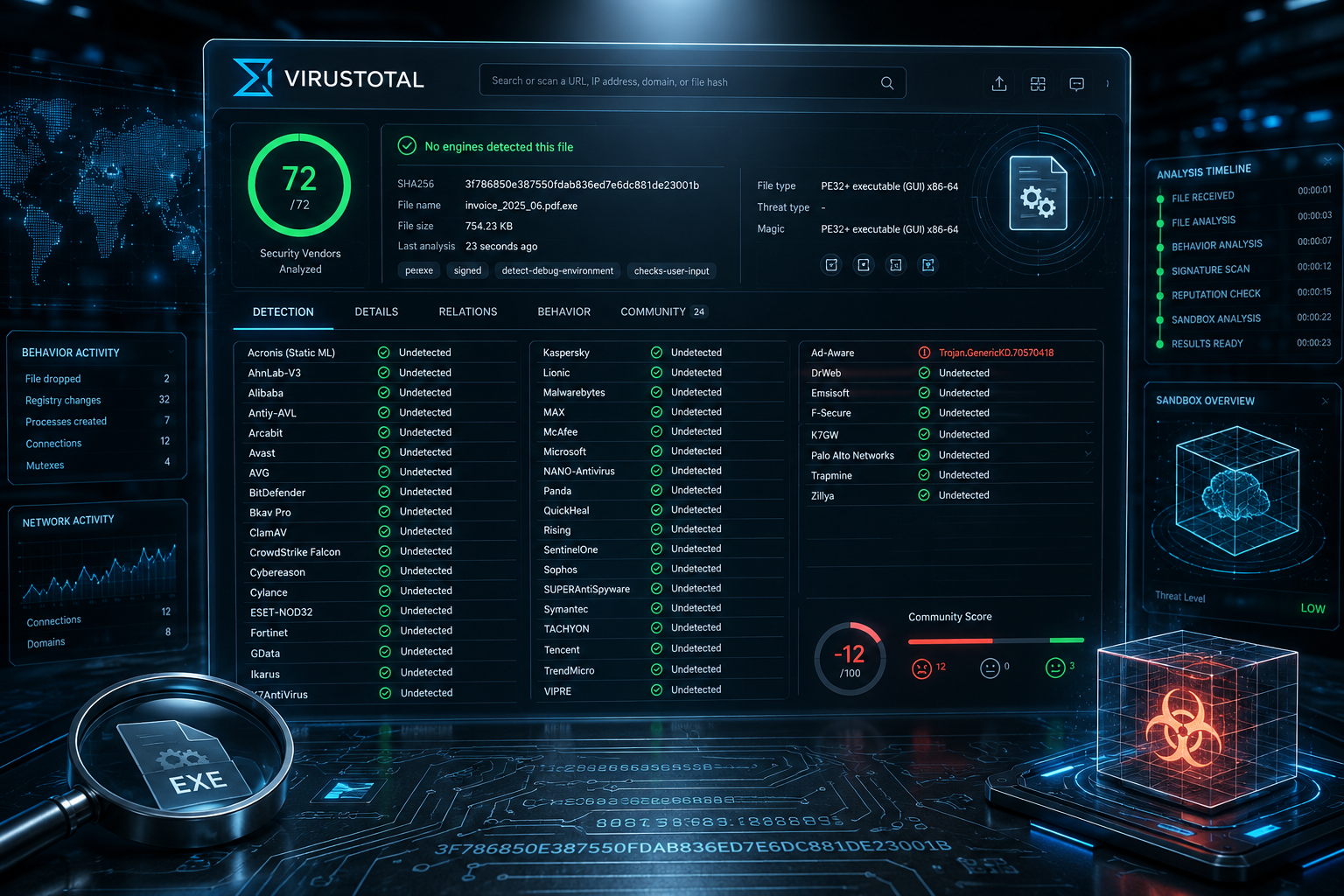The image size is (1344, 896).
Task: Focus the URL, IP, domain search field
Action: pyautogui.click(x=692, y=82)
